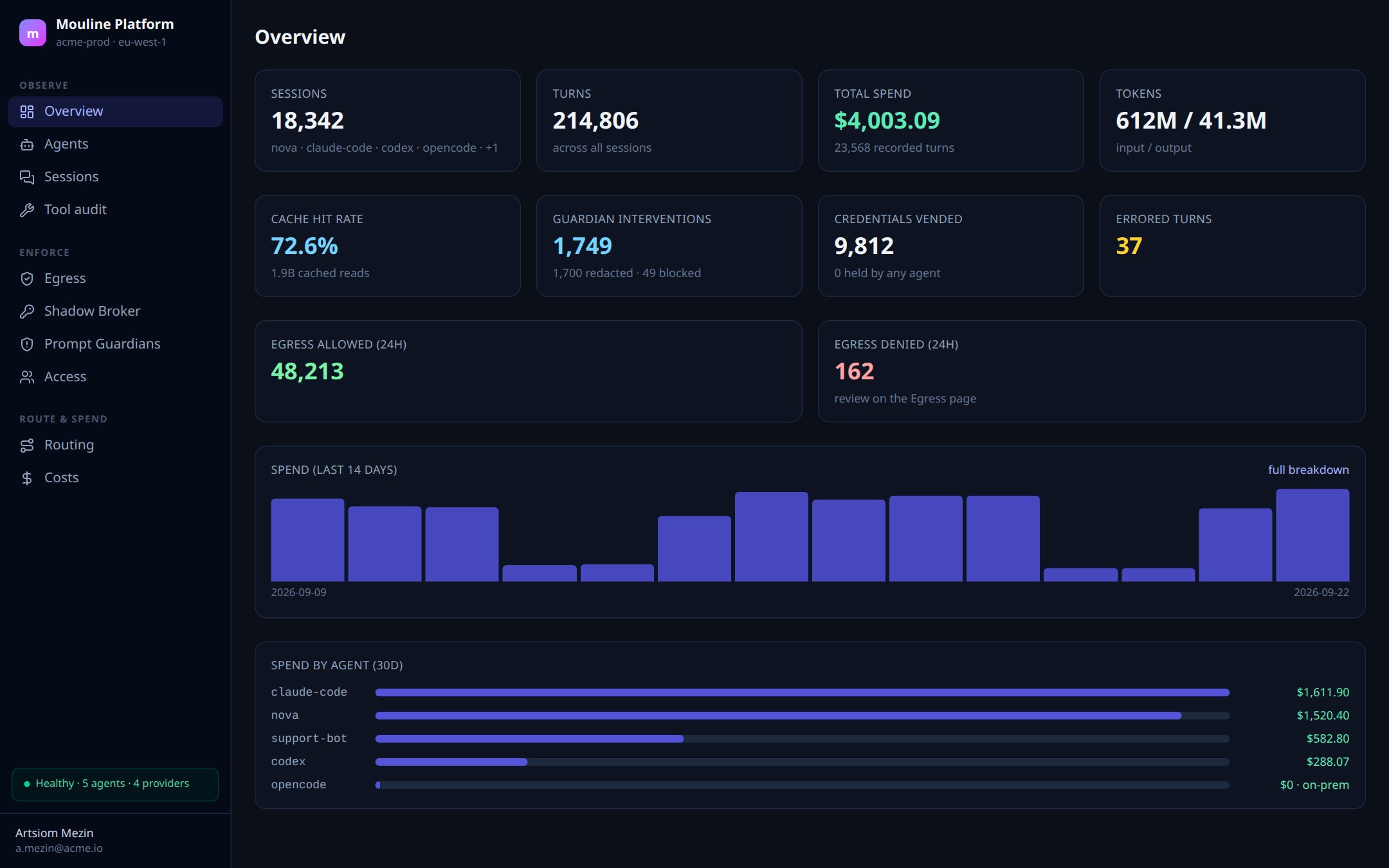Click the $582.80 spend value
This screenshot has height=868, width=1389.
1328,739
